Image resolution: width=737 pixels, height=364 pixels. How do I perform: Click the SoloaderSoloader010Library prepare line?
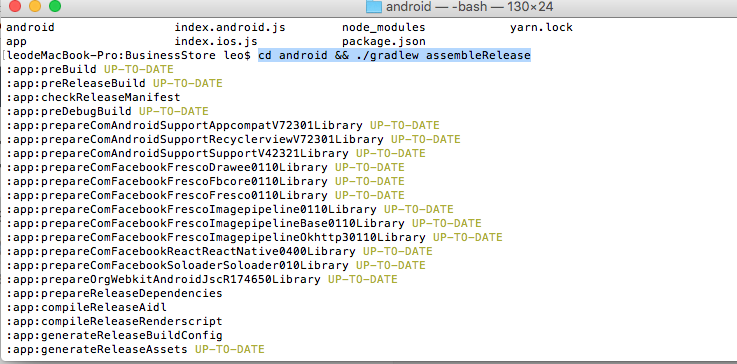tap(216, 265)
